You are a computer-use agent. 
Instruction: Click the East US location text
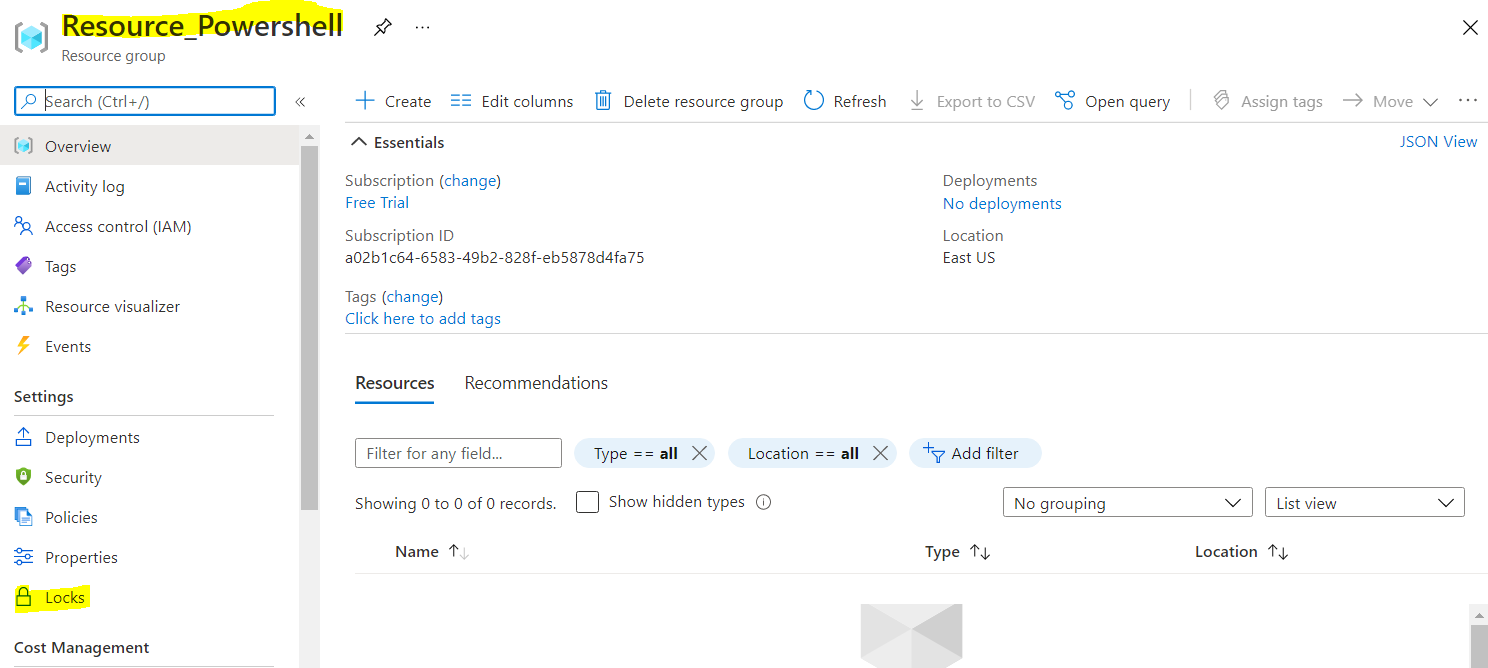tap(969, 258)
